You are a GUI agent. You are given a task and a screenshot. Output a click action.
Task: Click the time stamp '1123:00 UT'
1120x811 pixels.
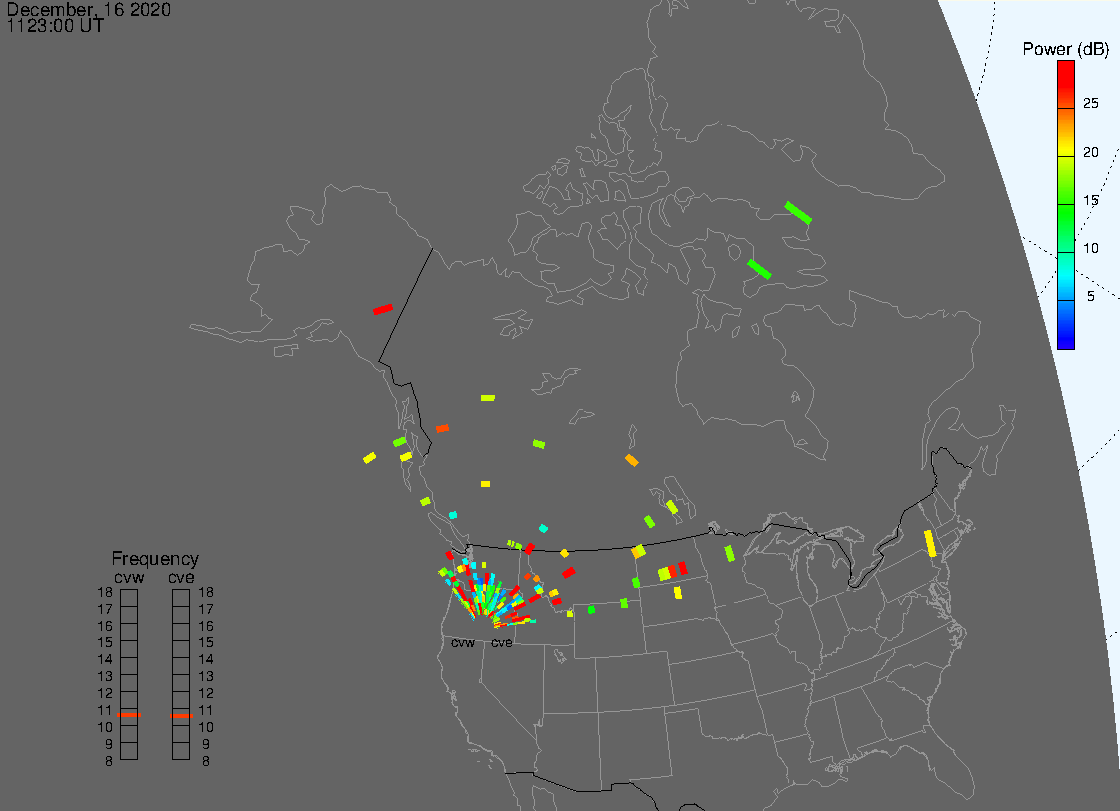coord(55,26)
